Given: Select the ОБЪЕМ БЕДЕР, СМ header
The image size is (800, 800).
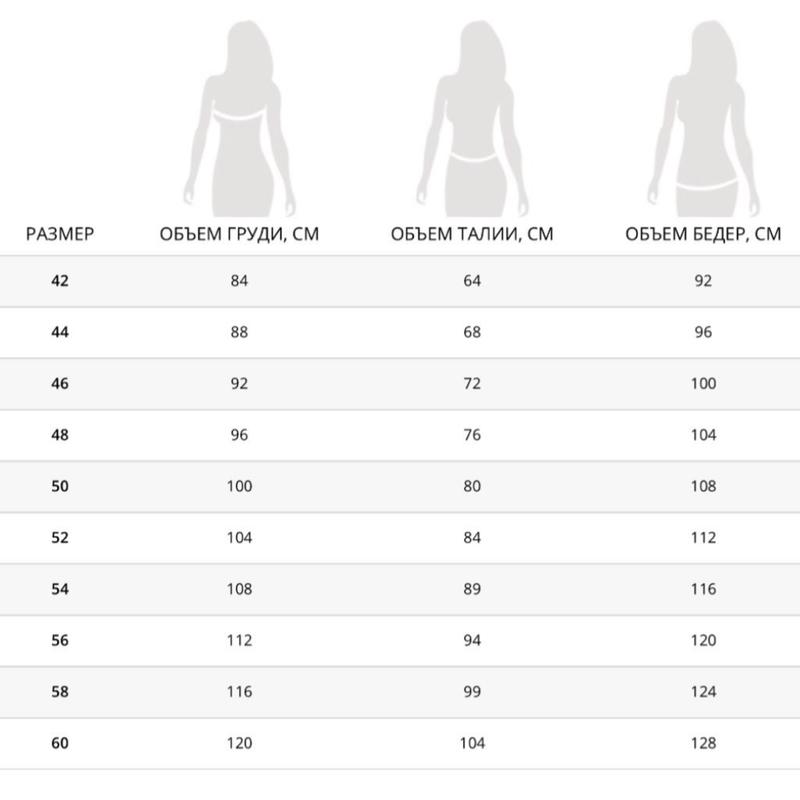Looking at the screenshot, I should click(703, 235).
